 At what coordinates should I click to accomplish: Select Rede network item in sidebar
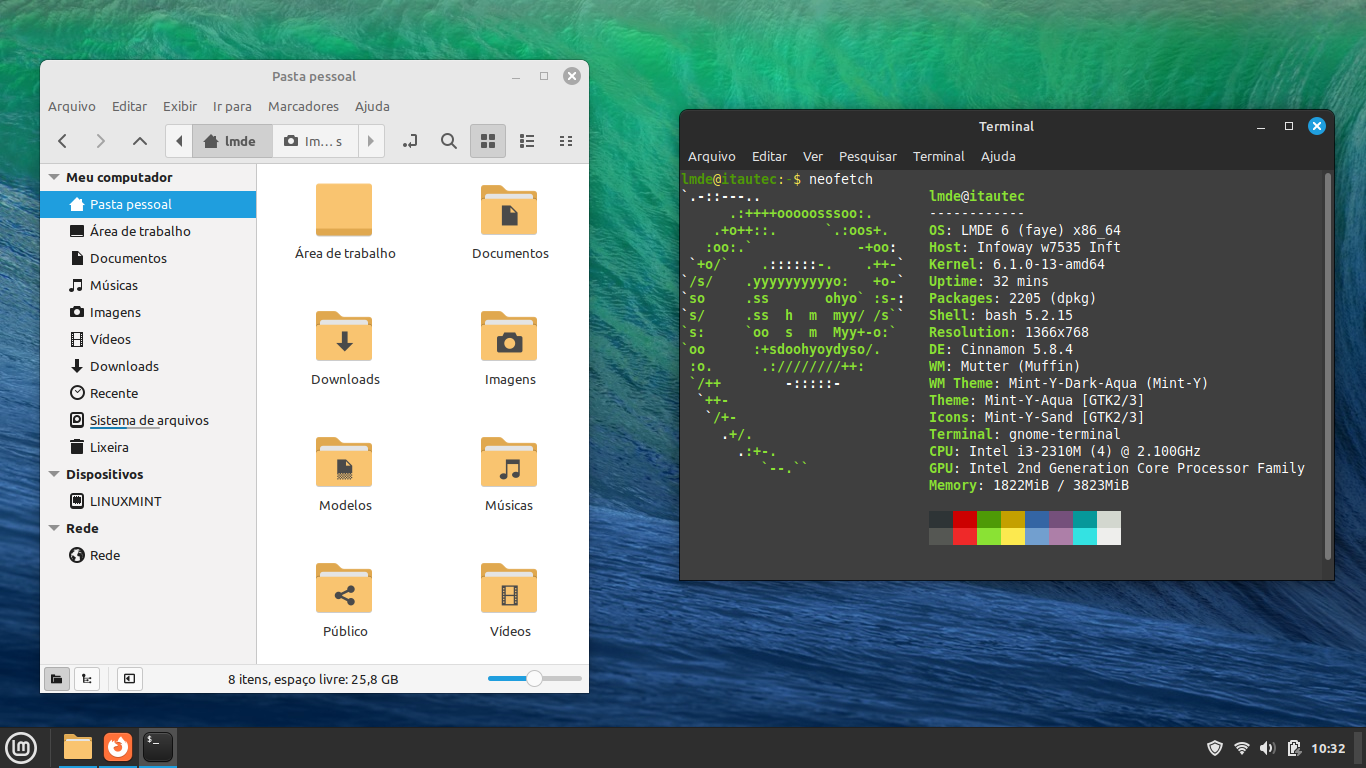(x=148, y=555)
